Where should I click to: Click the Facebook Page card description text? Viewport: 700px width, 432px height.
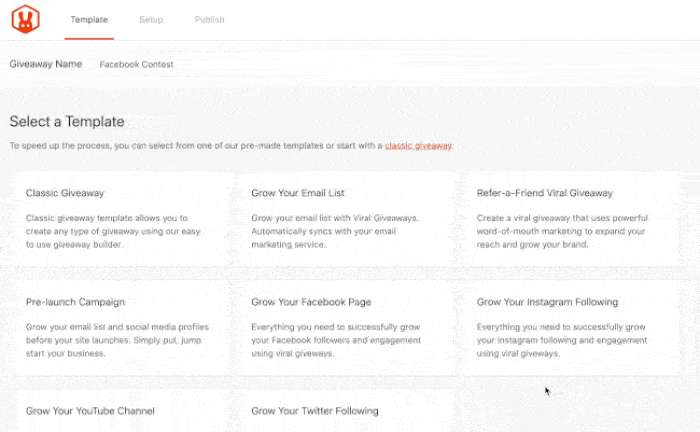pos(343,338)
